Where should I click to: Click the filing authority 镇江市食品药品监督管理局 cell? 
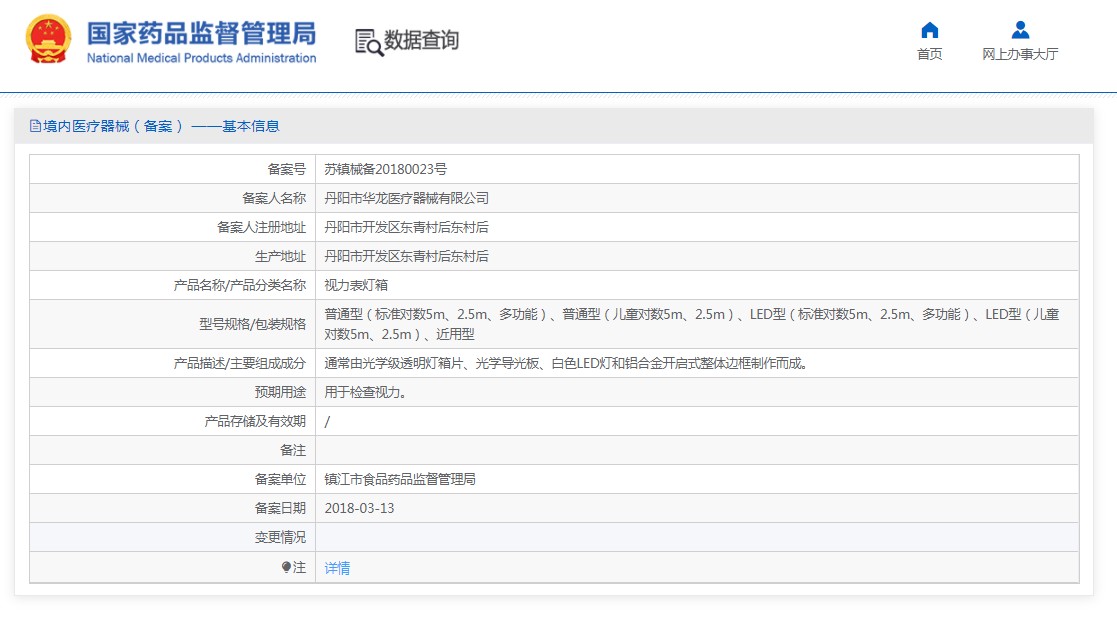pyautogui.click(x=400, y=479)
